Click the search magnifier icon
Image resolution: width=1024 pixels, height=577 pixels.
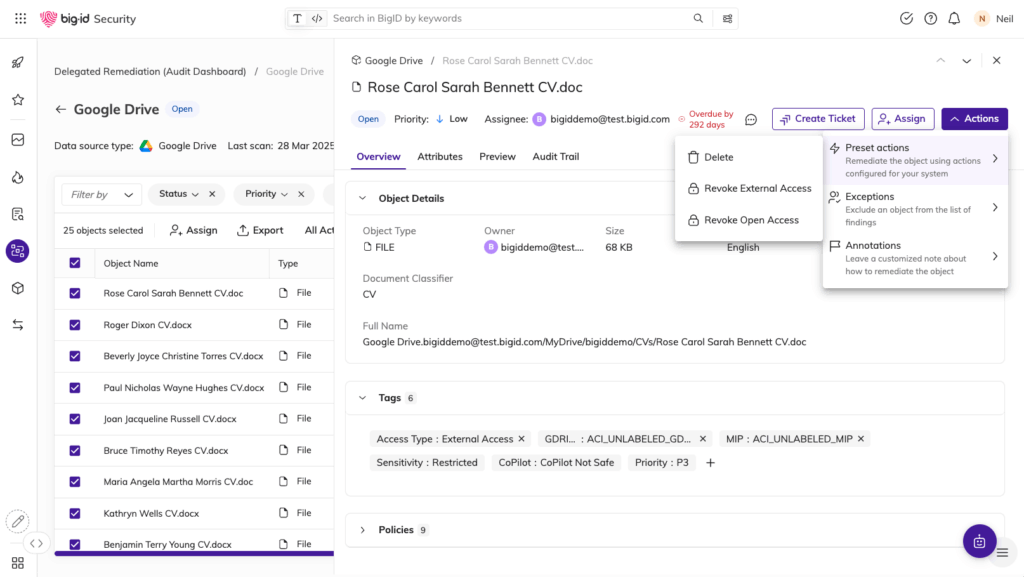(x=698, y=18)
